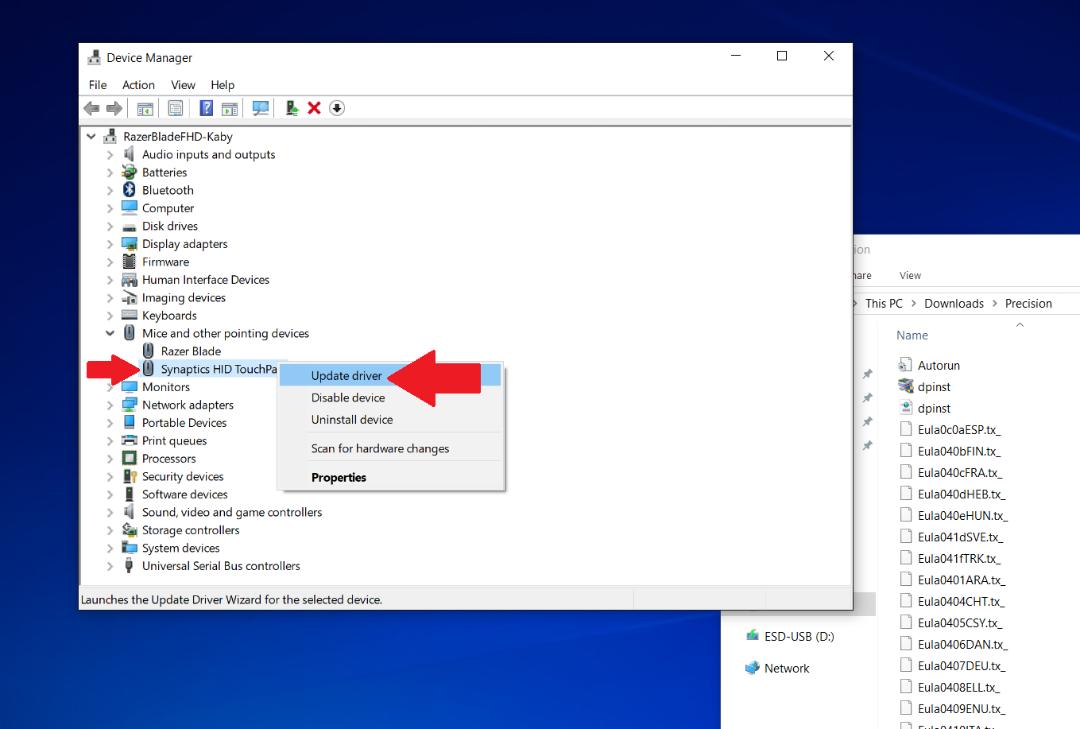
Task: Click the red X uninstall device toolbar icon
Action: pyautogui.click(x=314, y=108)
